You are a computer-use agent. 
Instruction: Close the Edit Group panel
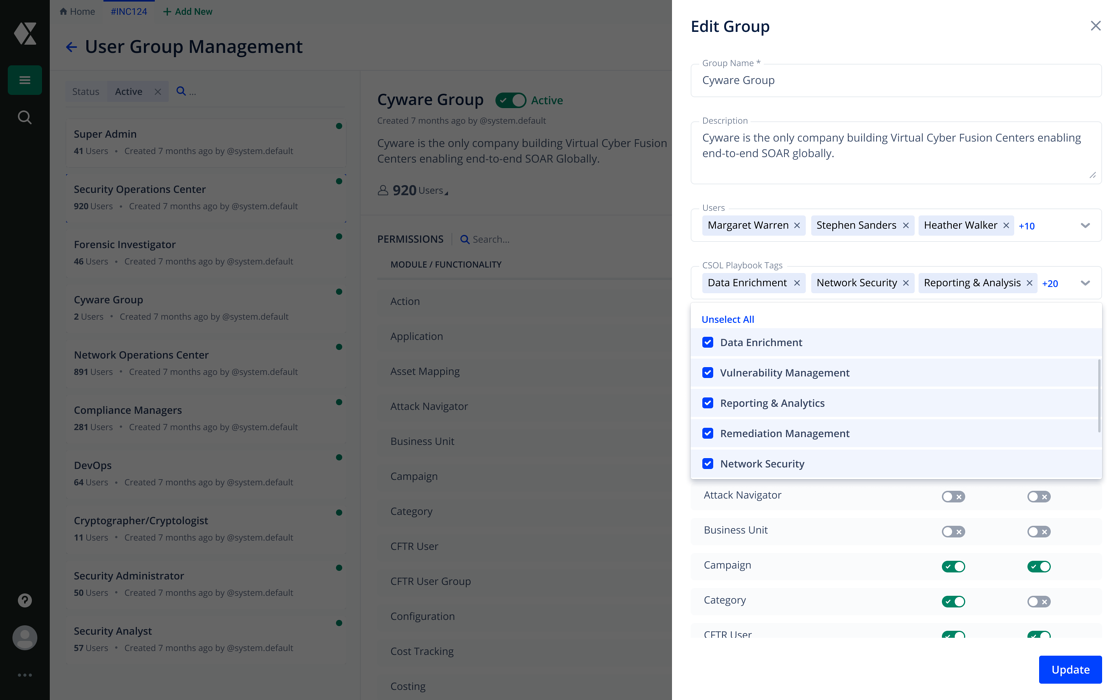(x=1095, y=26)
